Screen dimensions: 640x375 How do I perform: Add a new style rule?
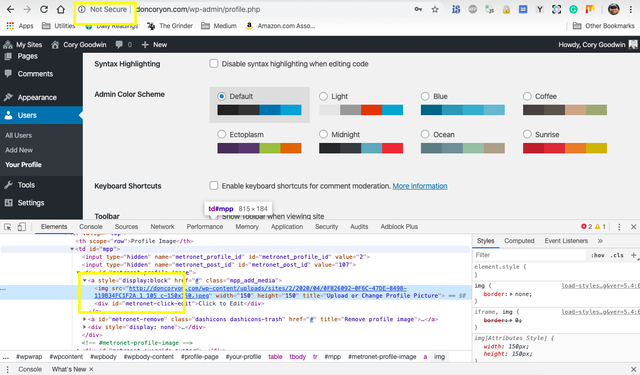(633, 255)
